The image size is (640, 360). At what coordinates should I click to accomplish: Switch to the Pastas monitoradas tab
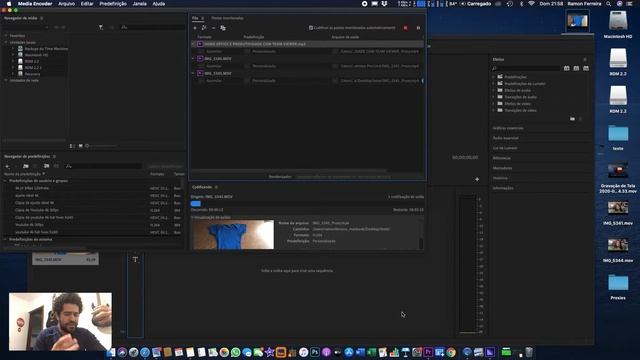227,18
